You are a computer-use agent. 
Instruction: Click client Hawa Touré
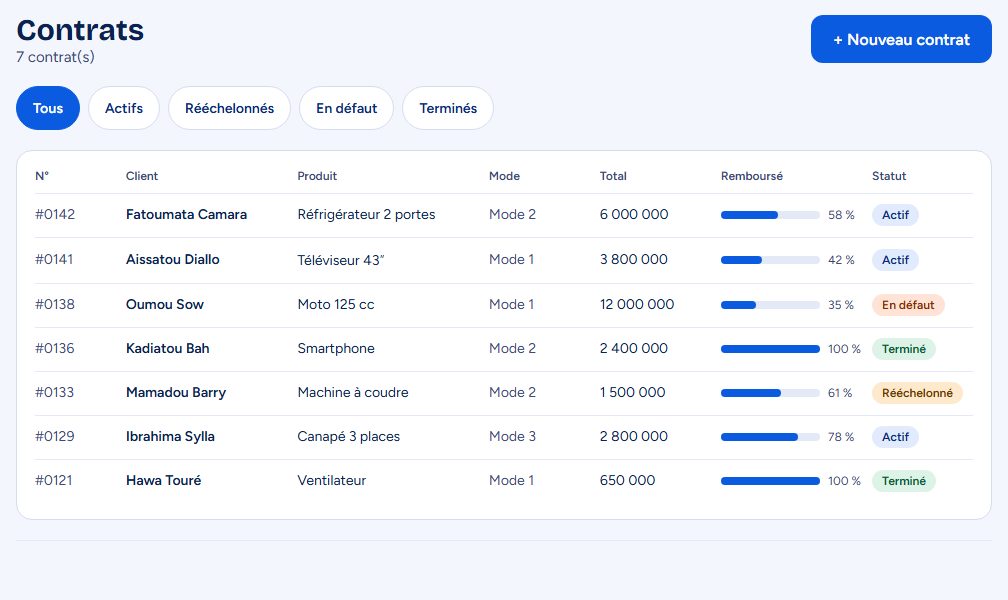[163, 480]
